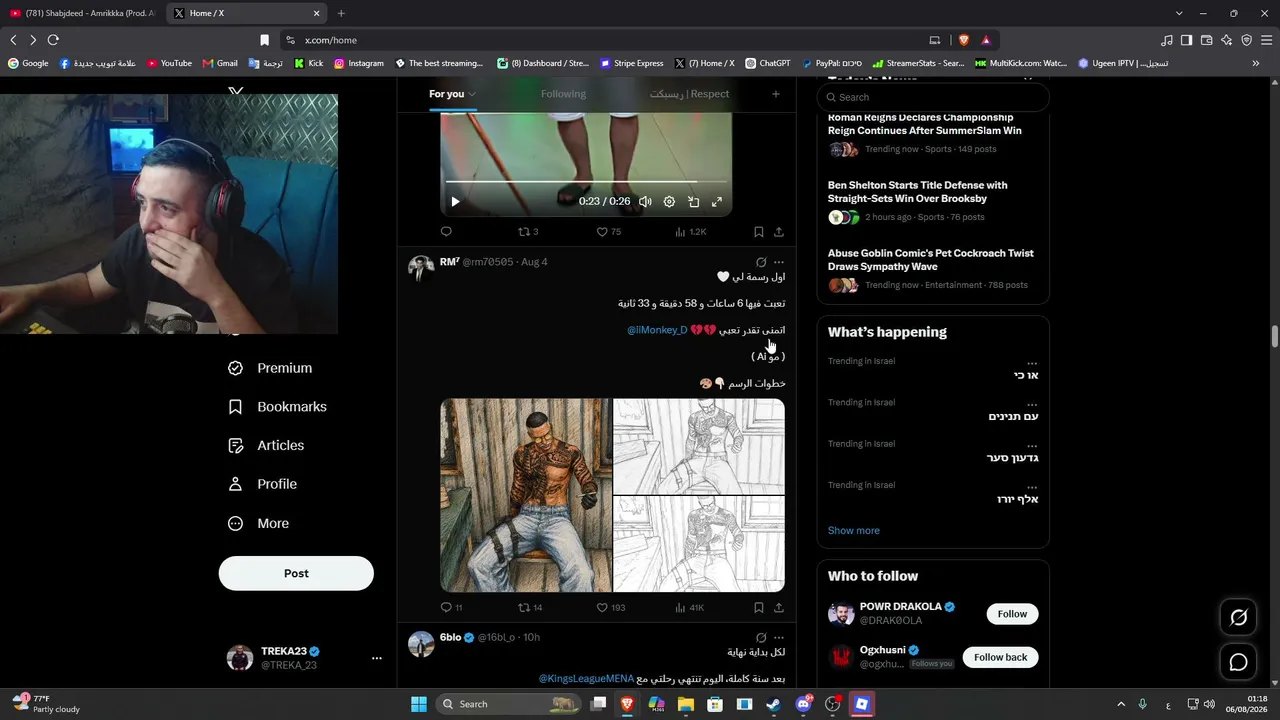Follow POWR DRAKOLA
Image resolution: width=1280 pixels, height=720 pixels.
pyautogui.click(x=1012, y=614)
